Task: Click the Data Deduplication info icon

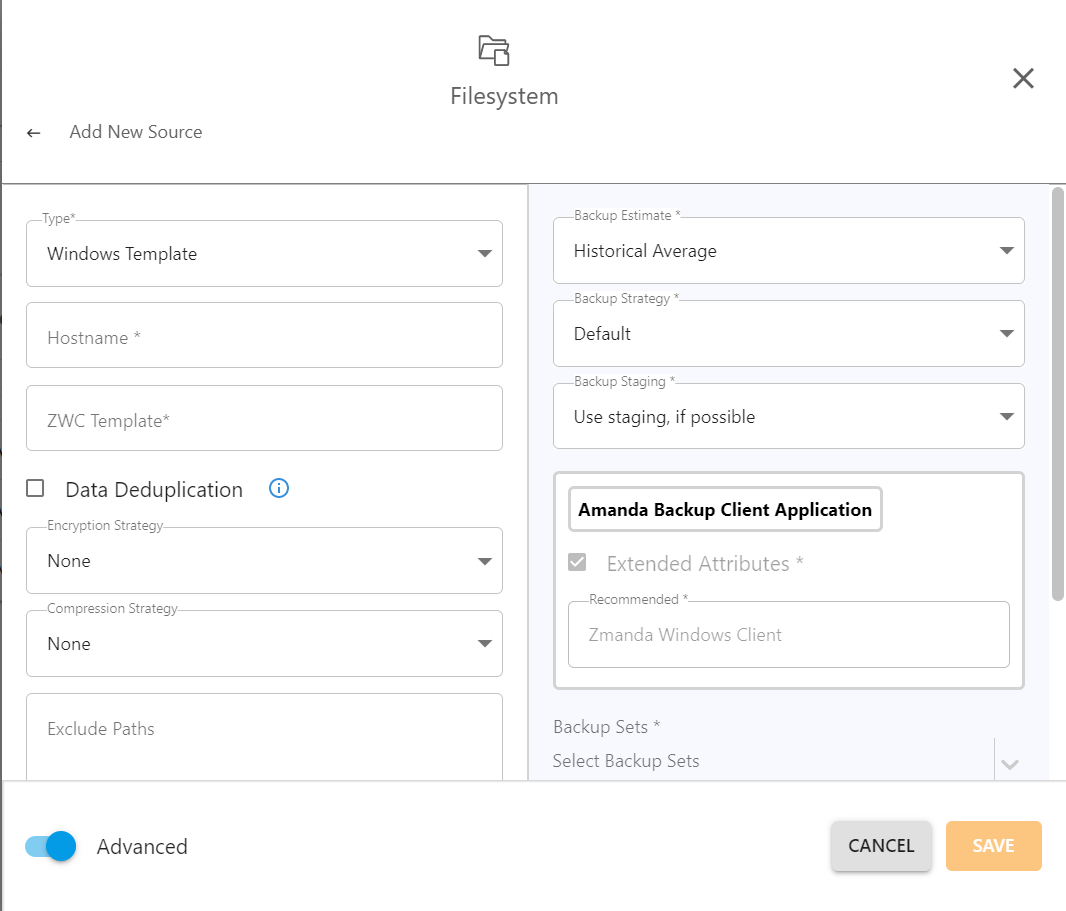Action: click(279, 489)
